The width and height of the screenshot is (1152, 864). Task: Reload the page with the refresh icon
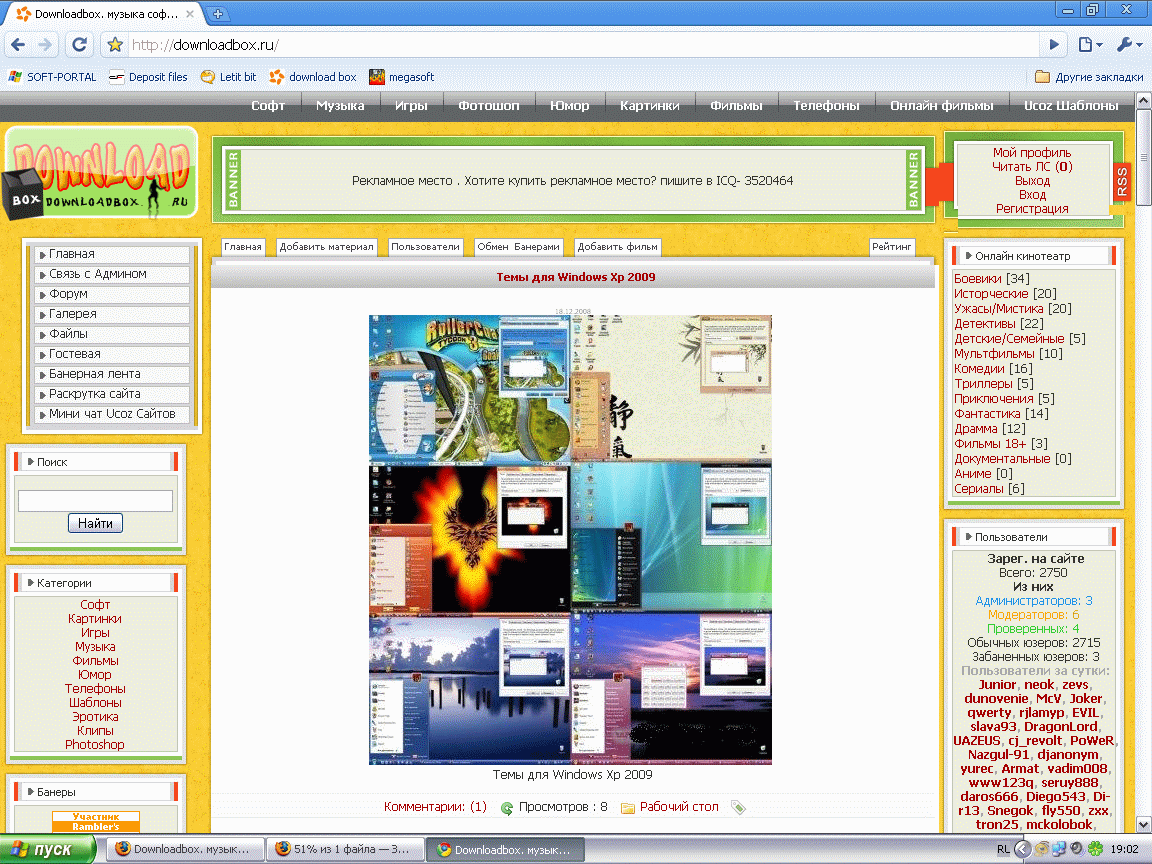tap(79, 45)
